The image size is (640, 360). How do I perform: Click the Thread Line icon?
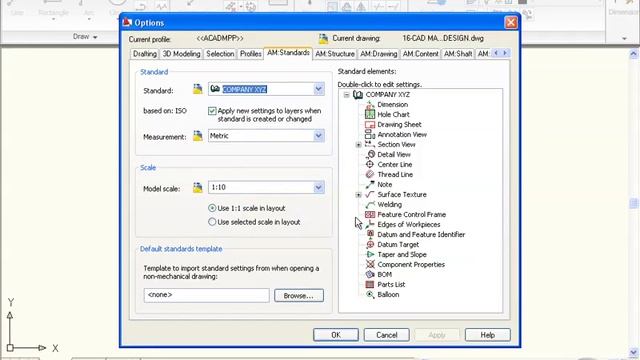(x=370, y=174)
